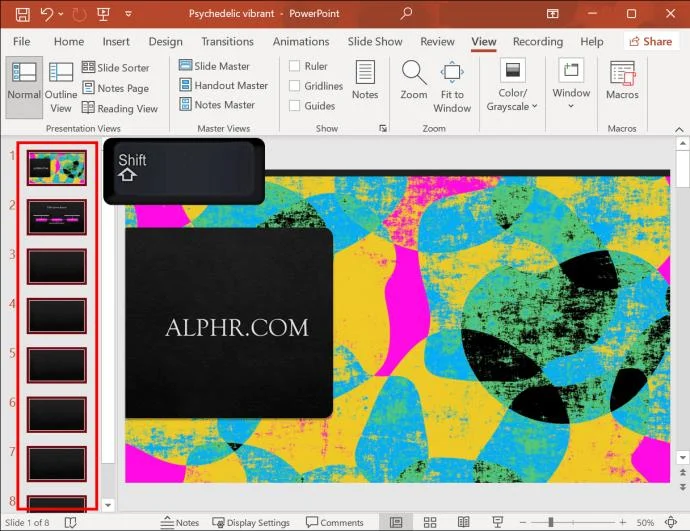Open Macros
This screenshot has width=690, height=531.
pyautogui.click(x=622, y=80)
